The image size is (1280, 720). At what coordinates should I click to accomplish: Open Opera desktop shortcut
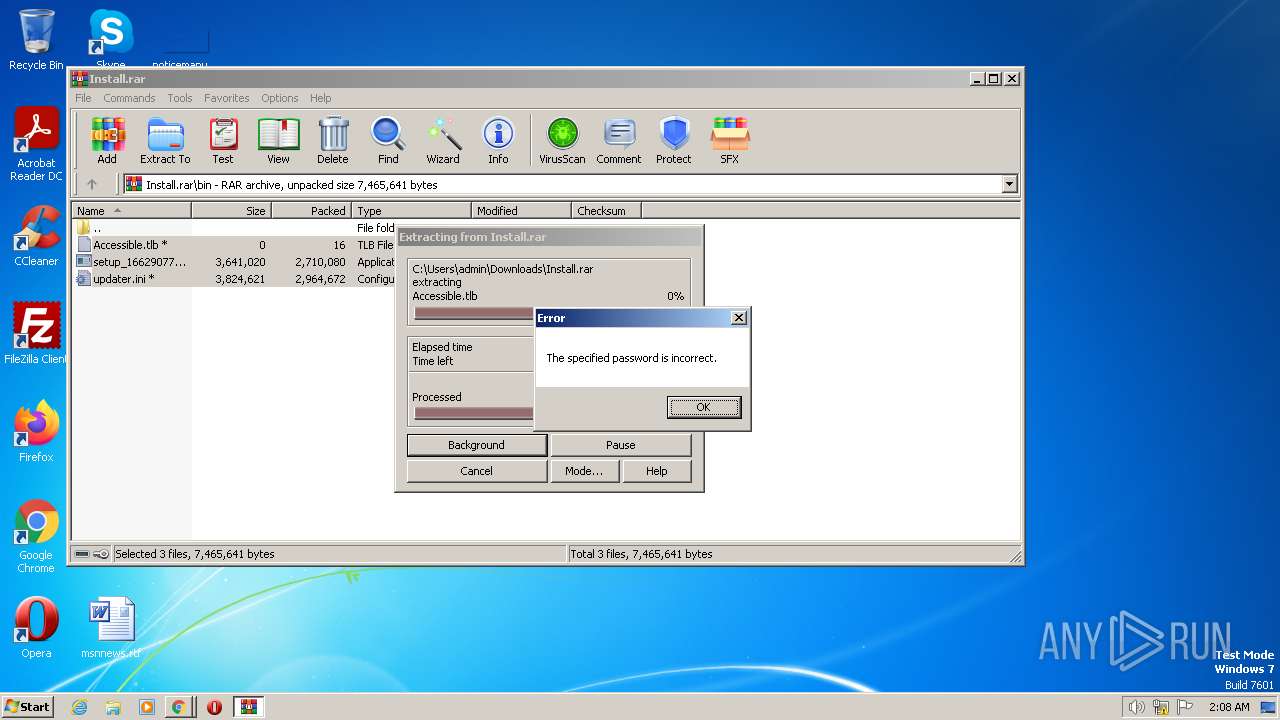tap(36, 628)
